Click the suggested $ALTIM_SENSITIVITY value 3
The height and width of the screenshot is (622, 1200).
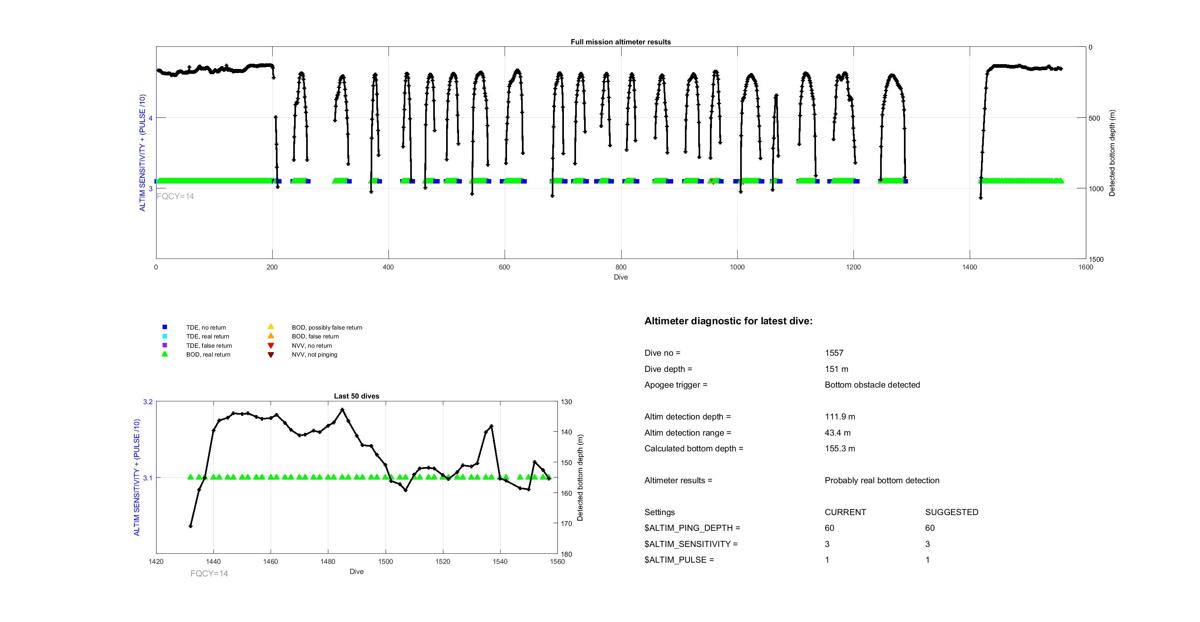[x=929, y=544]
